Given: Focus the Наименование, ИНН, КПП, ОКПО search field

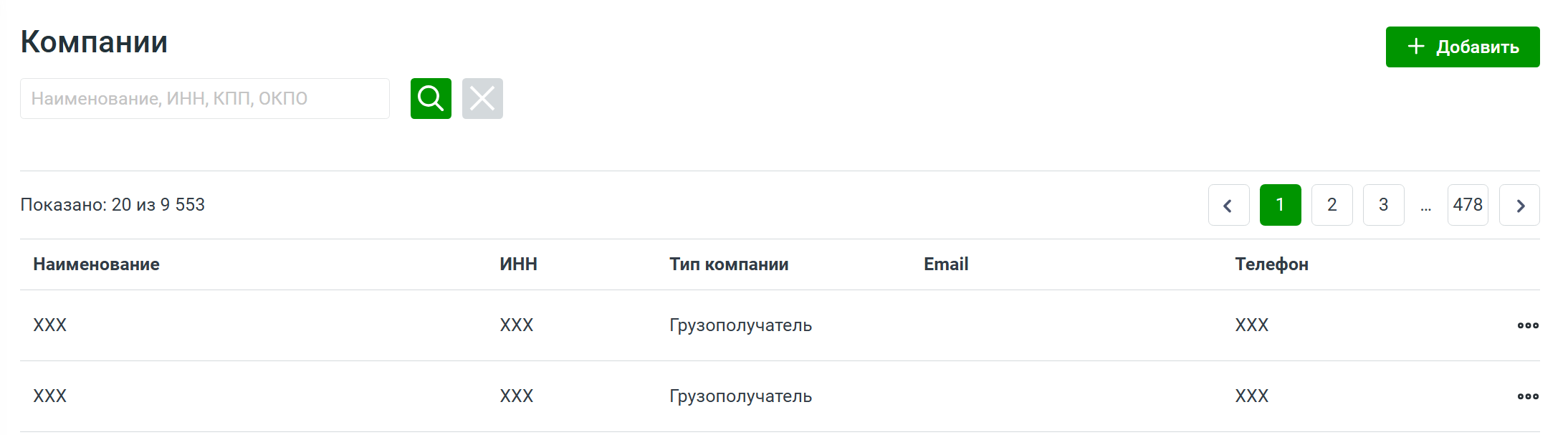Looking at the screenshot, I should [x=205, y=98].
